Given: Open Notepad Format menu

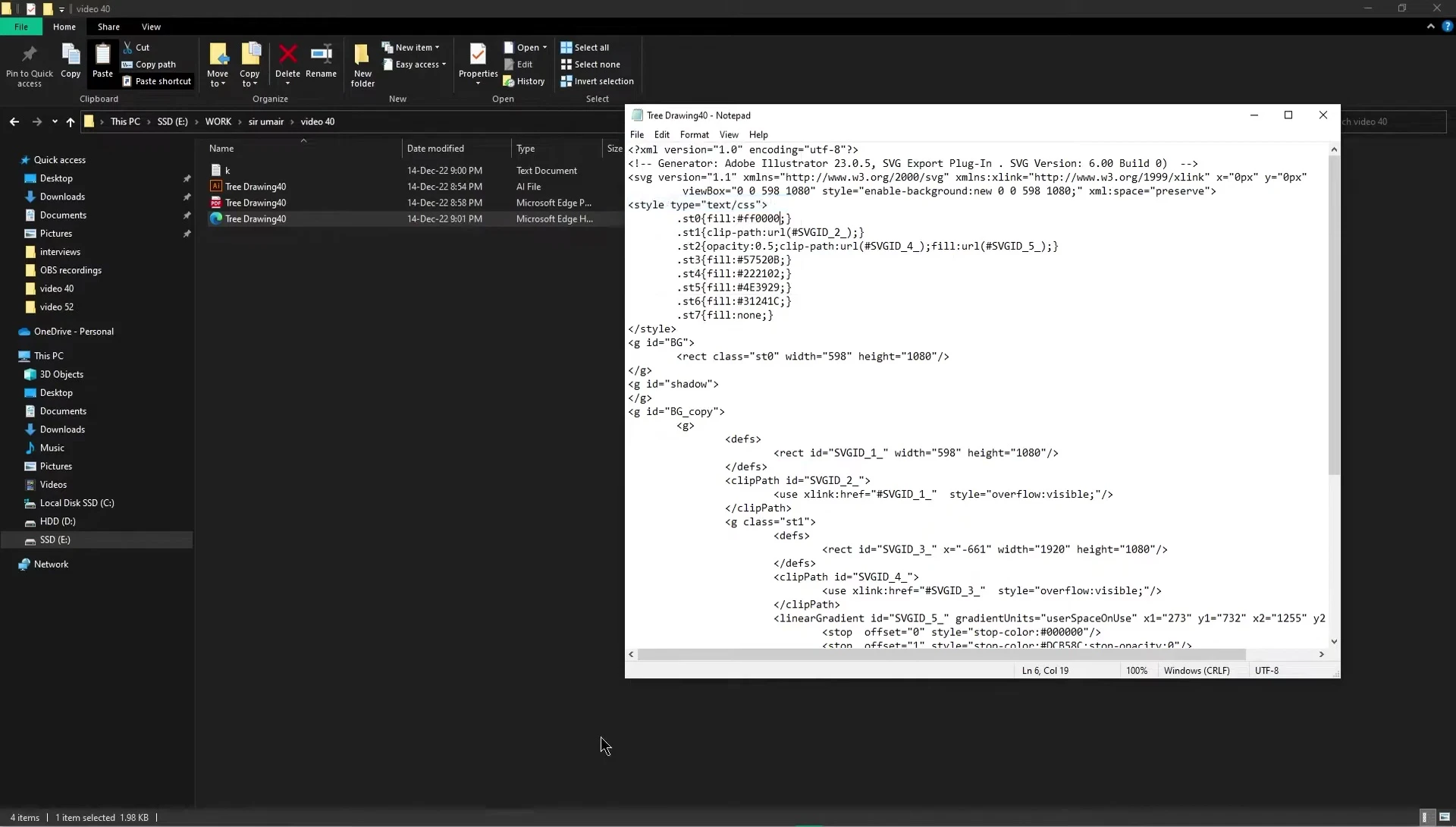Looking at the screenshot, I should pyautogui.click(x=695, y=134).
